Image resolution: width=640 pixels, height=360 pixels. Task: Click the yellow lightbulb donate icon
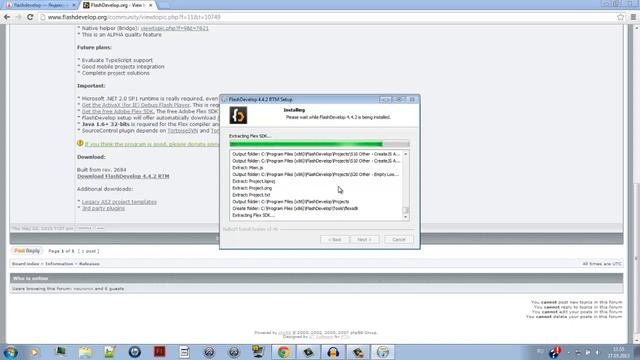80,143
